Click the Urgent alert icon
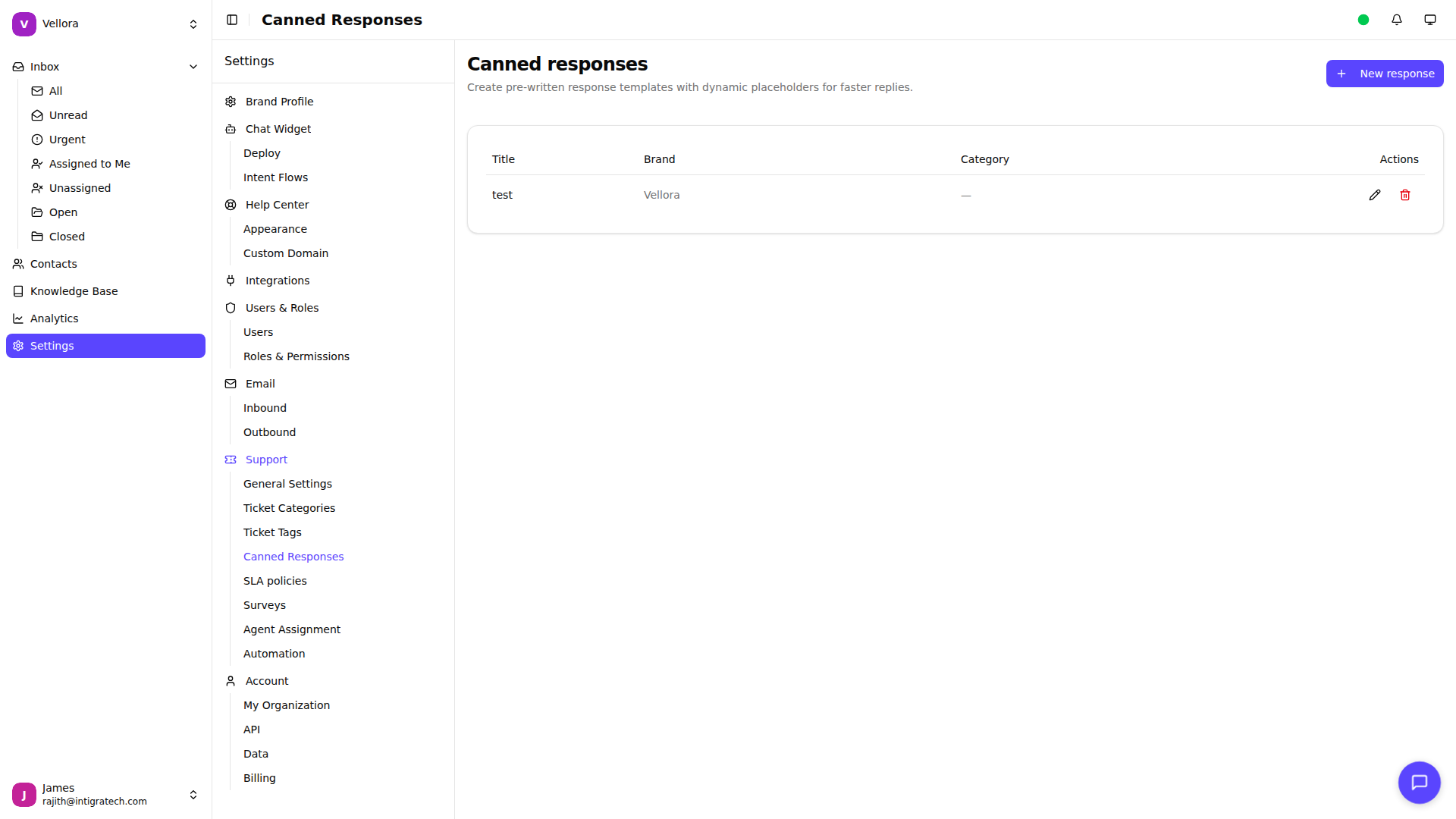The width and height of the screenshot is (1456, 819). click(37, 140)
